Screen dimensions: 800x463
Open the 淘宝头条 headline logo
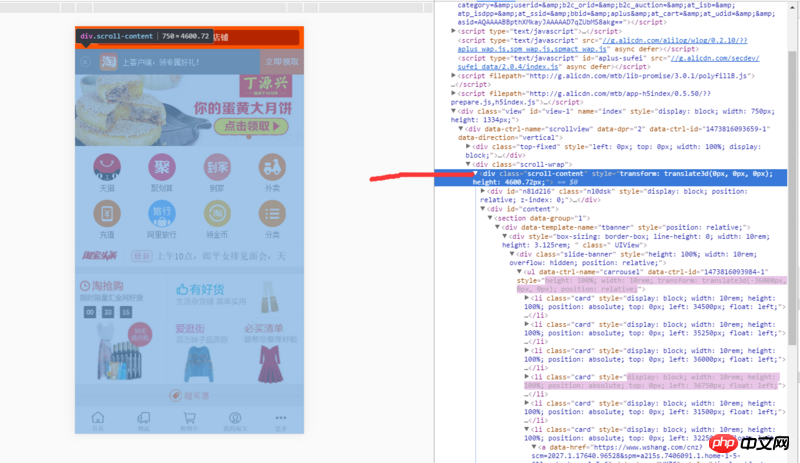99,255
